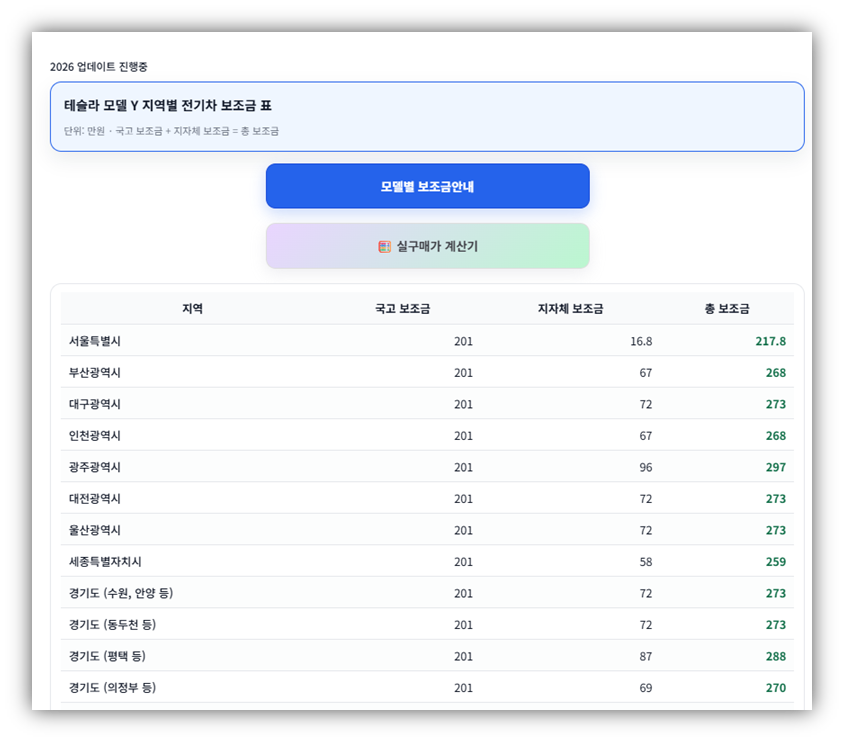Select the 273 total for 대구광역시

(776, 404)
